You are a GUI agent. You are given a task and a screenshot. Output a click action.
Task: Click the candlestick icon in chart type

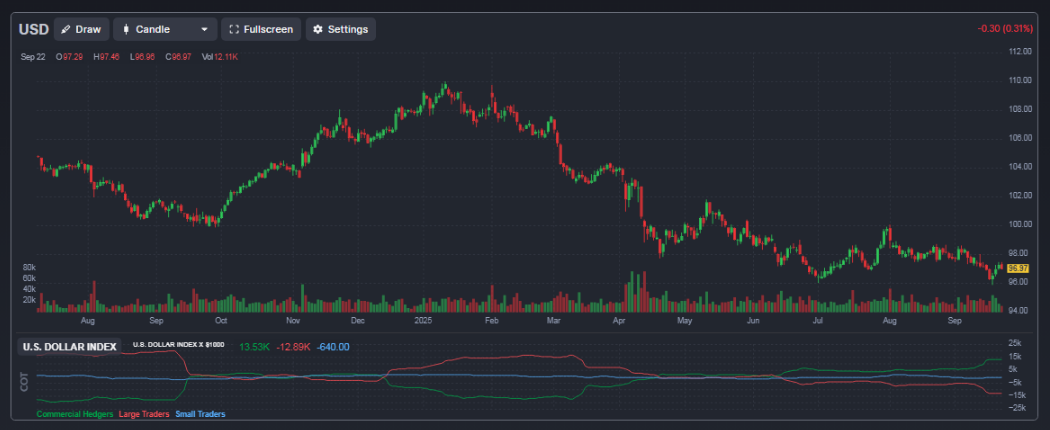[x=125, y=29]
